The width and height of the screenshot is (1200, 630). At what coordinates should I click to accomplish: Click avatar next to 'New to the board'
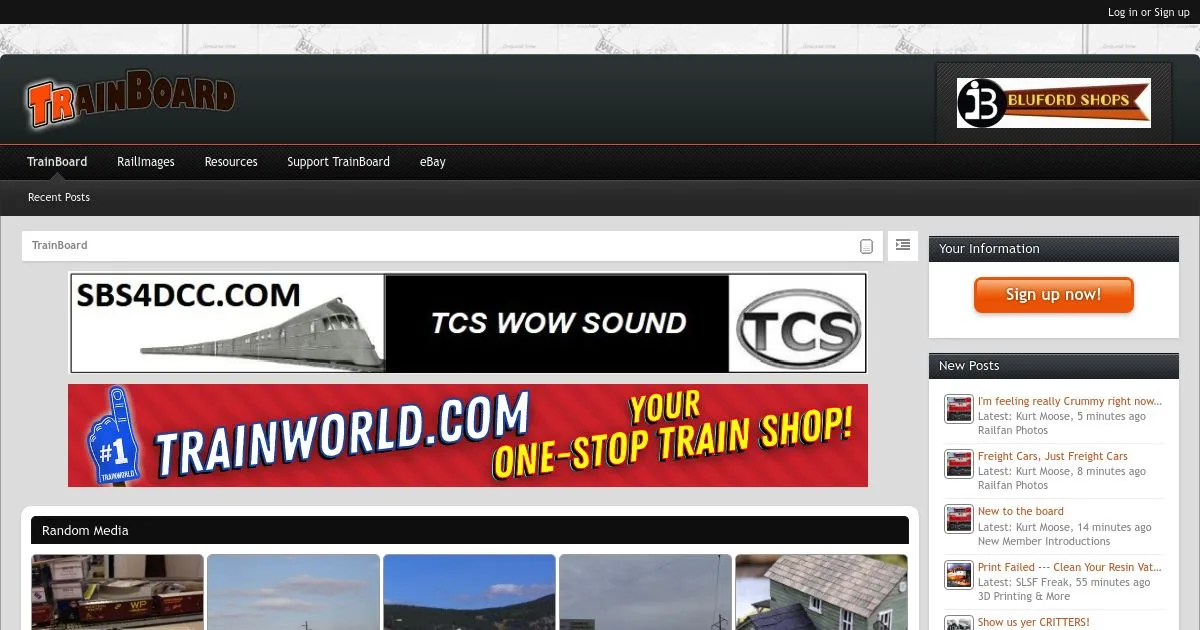click(x=958, y=519)
